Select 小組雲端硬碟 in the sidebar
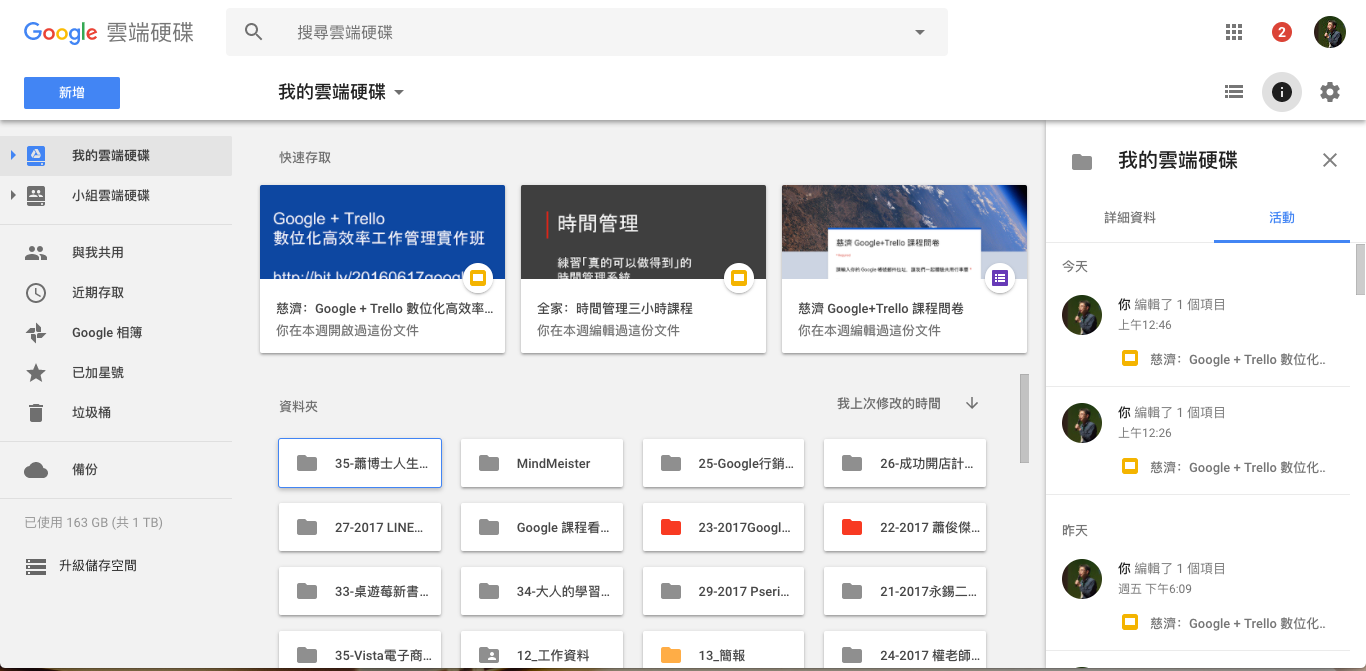1366x671 pixels. 116,196
